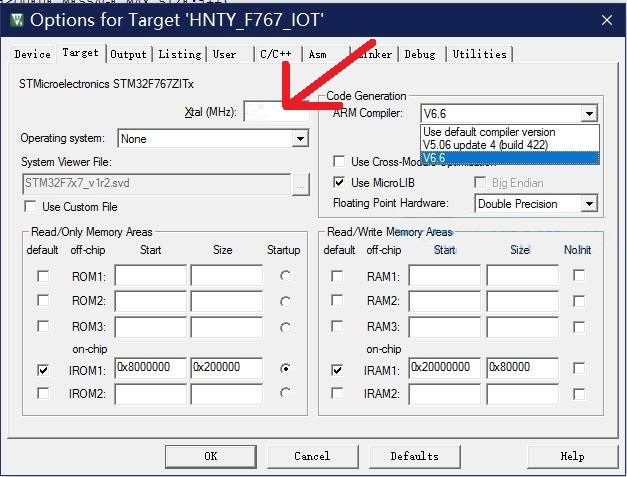Click the Xtal (MHz) input field
This screenshot has width=627, height=477.
[x=277, y=111]
